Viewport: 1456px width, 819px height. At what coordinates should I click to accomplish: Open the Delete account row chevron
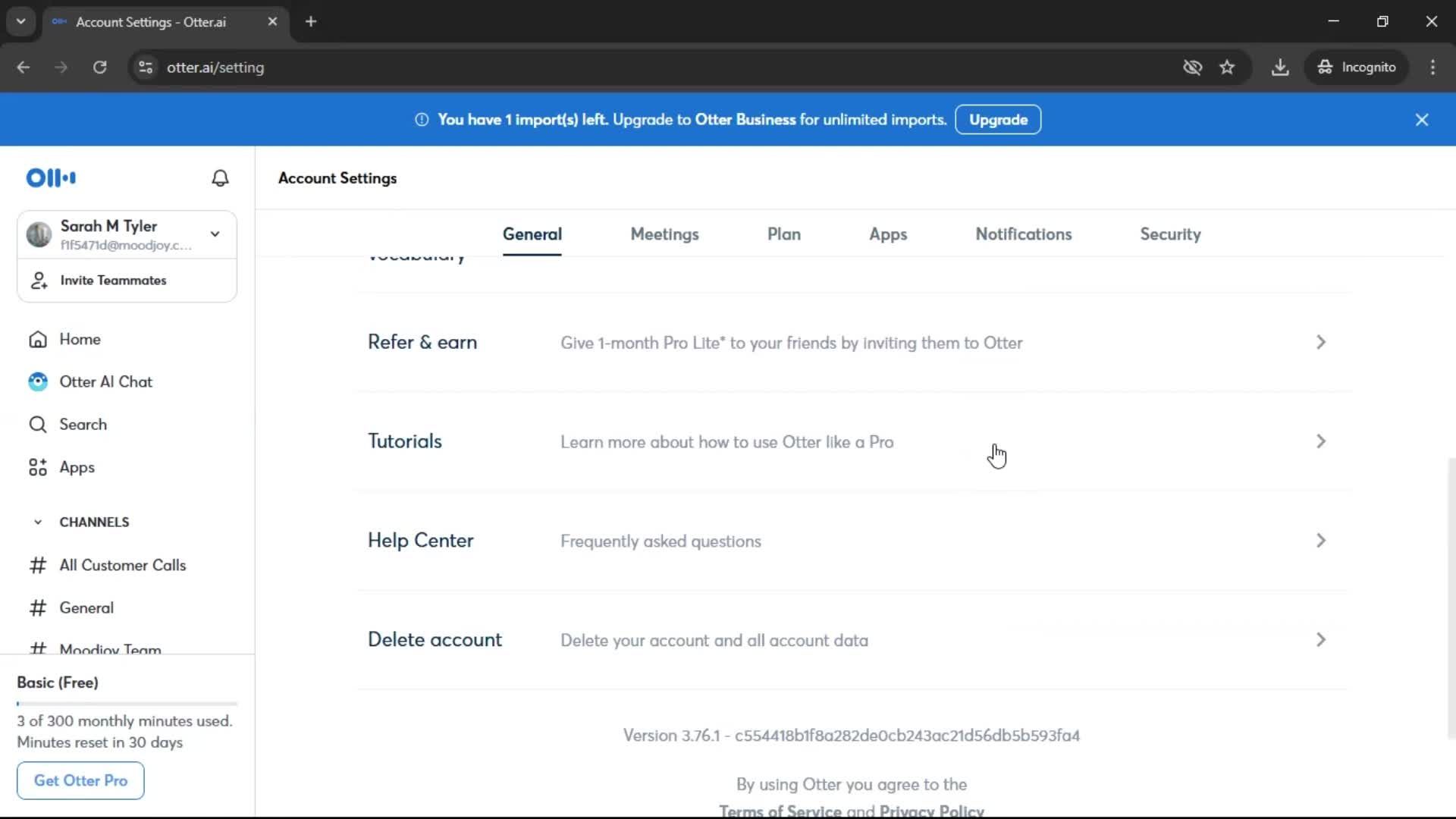[x=1320, y=640]
